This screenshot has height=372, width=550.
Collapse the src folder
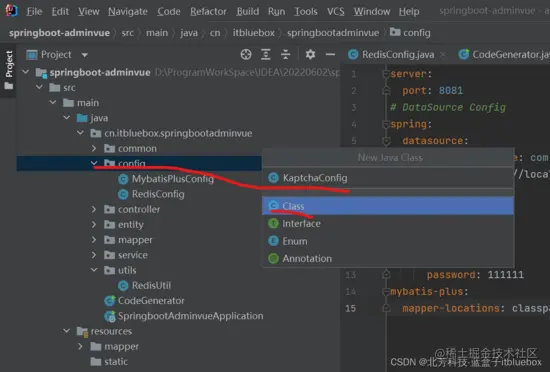(x=39, y=87)
